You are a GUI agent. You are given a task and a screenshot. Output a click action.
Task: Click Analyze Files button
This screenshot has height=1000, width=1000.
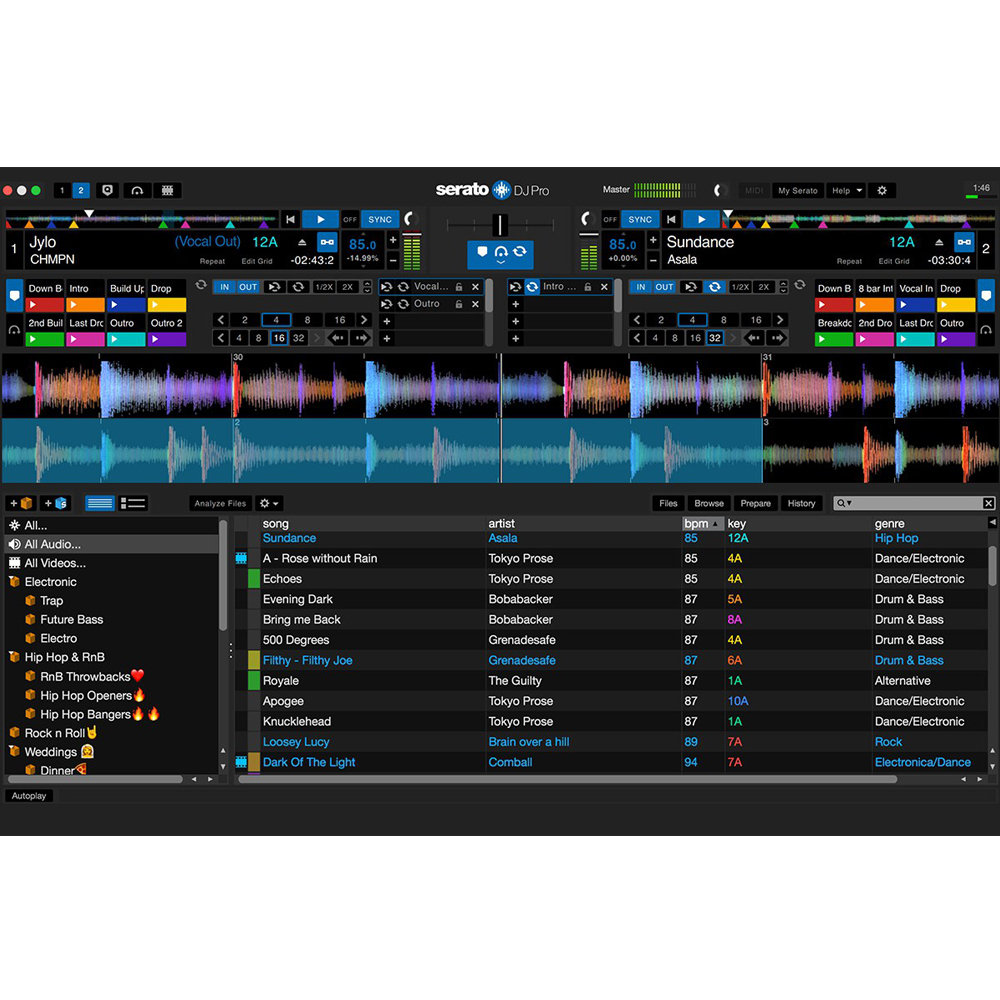220,503
